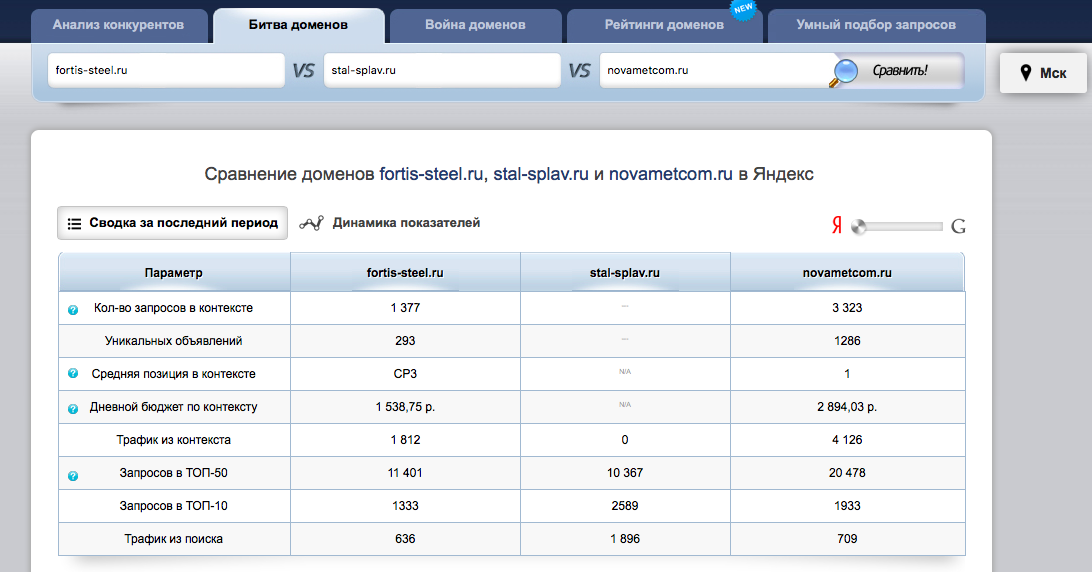This screenshot has width=1092, height=572.
Task: Click the value 3 323 for novametcom.ru
Action: [847, 307]
